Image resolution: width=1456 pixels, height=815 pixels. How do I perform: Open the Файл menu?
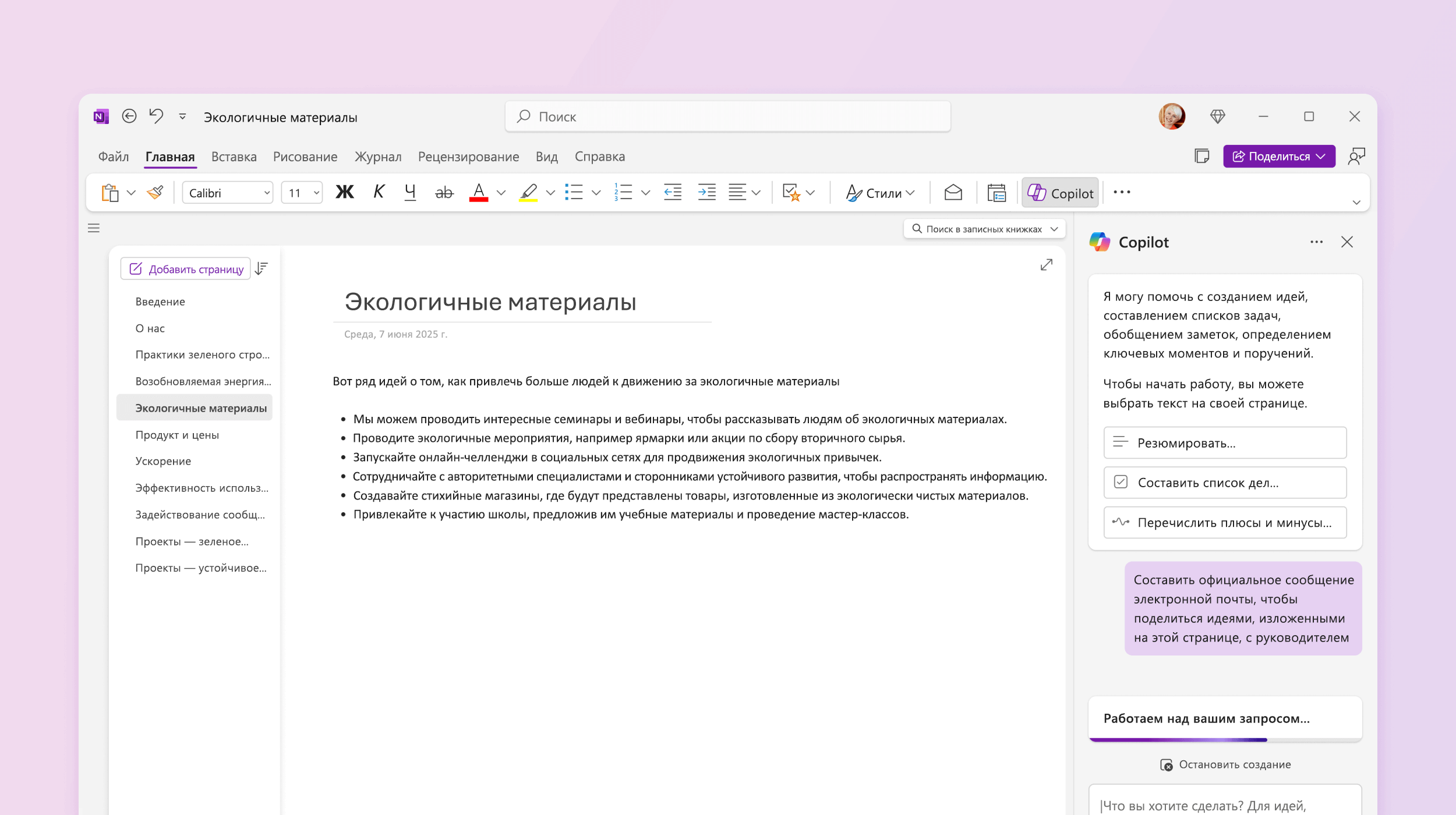114,157
